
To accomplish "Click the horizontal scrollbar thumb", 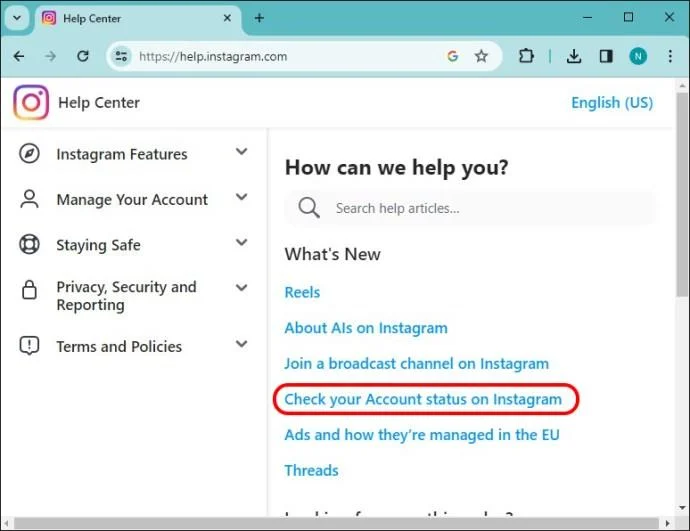I will point(337,524).
